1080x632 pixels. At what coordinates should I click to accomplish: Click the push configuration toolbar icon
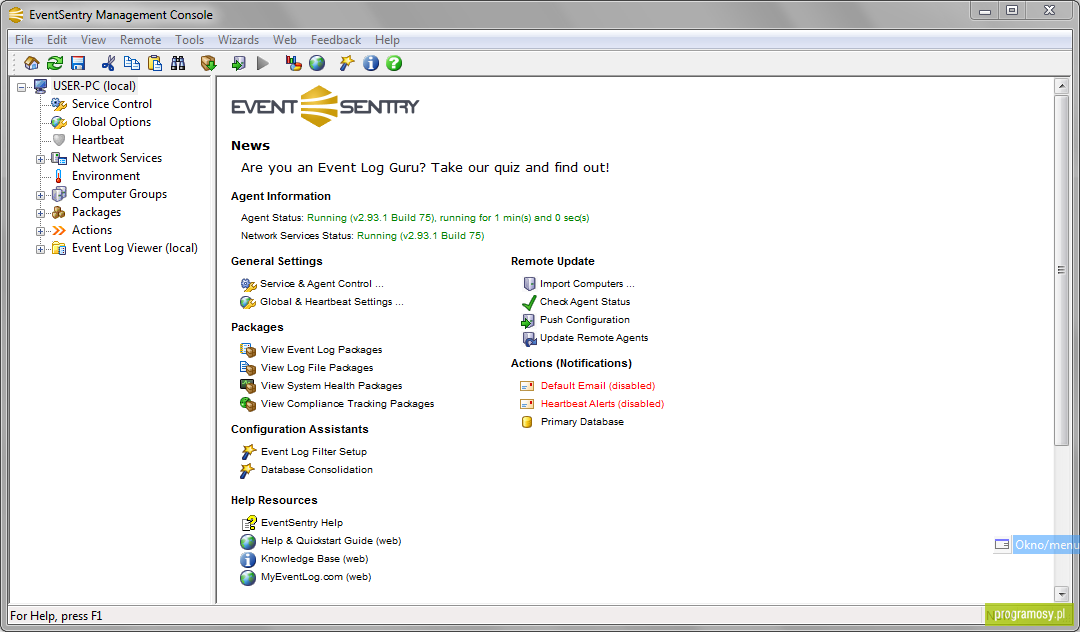(x=238, y=63)
